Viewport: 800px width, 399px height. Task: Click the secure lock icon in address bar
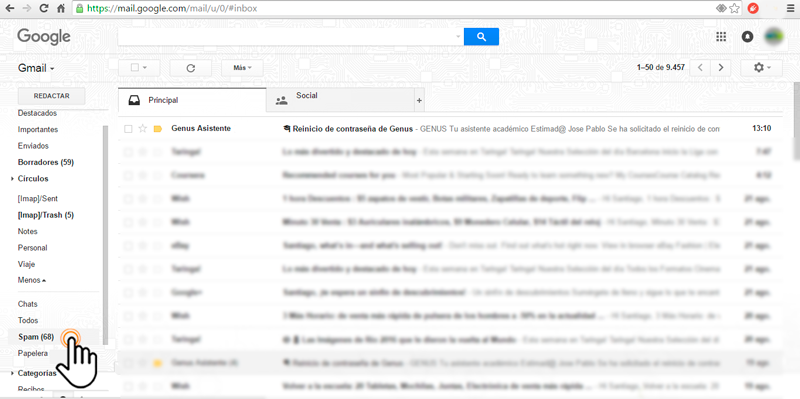click(79, 8)
